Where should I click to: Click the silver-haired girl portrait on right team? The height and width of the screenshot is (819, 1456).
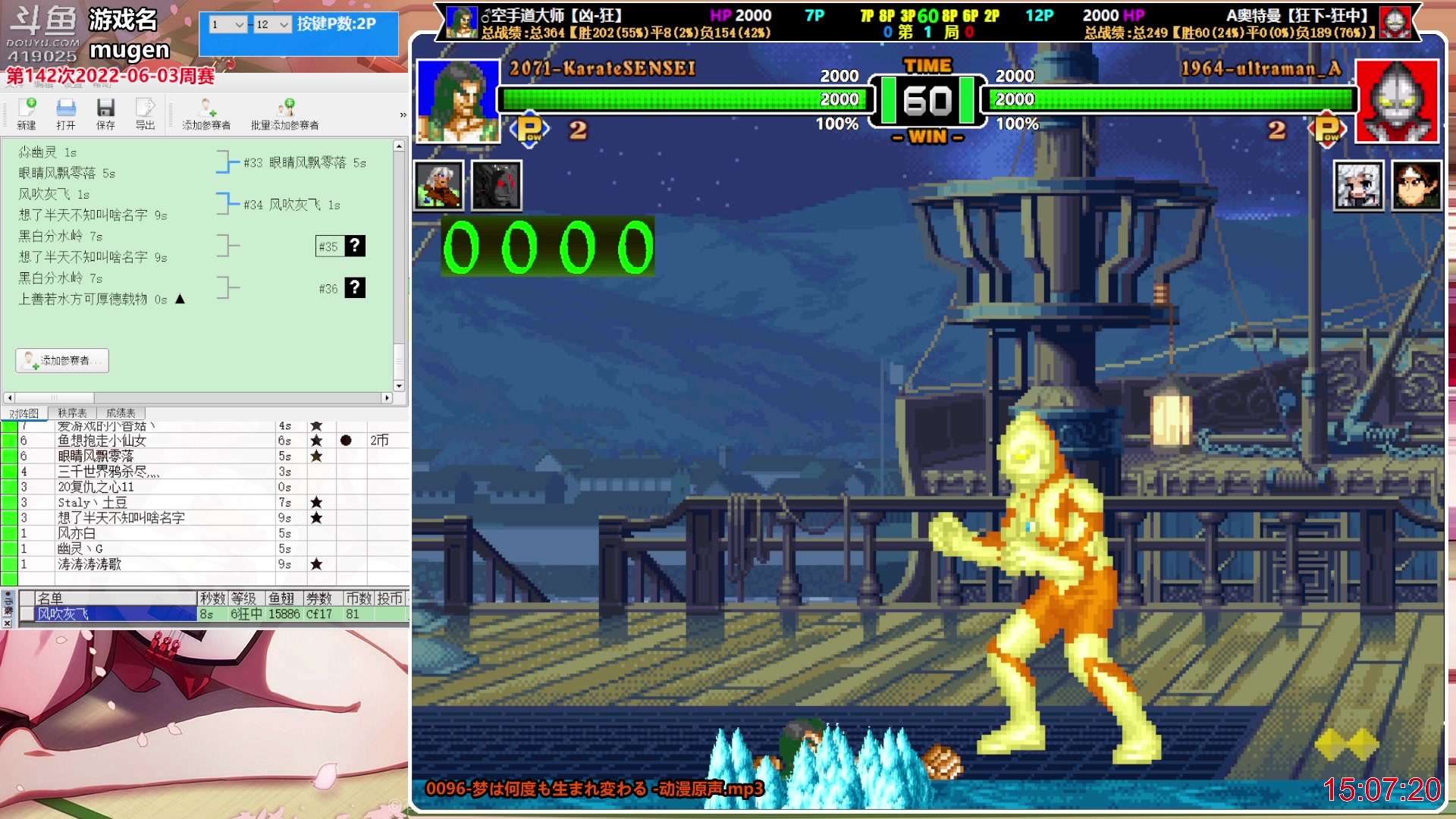(x=1358, y=186)
